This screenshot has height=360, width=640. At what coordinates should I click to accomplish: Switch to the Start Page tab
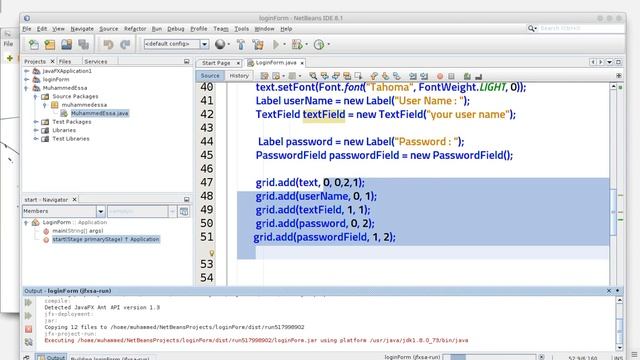point(216,63)
